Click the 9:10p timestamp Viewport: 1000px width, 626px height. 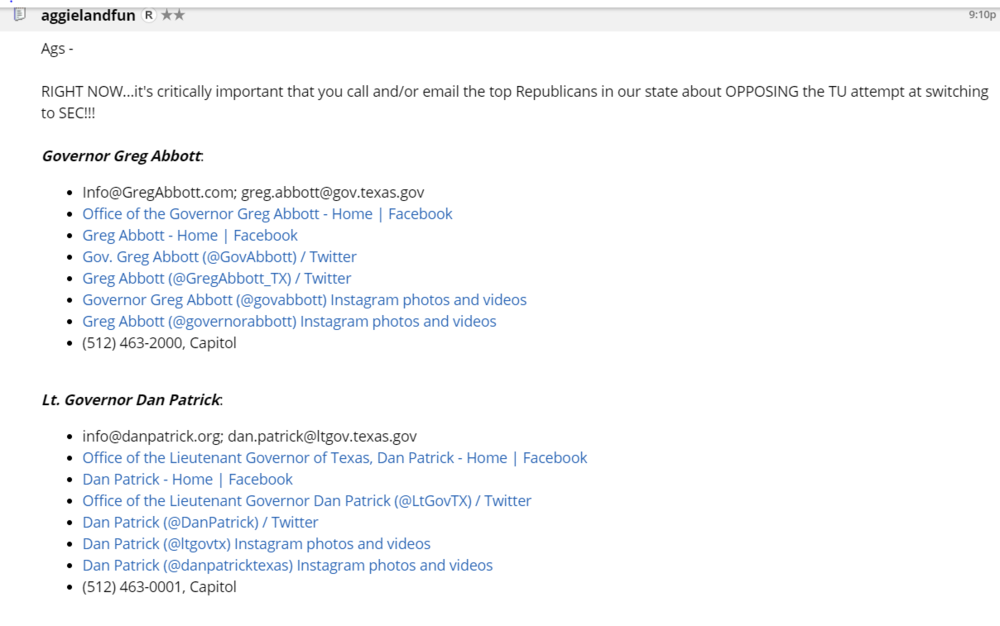coord(980,14)
